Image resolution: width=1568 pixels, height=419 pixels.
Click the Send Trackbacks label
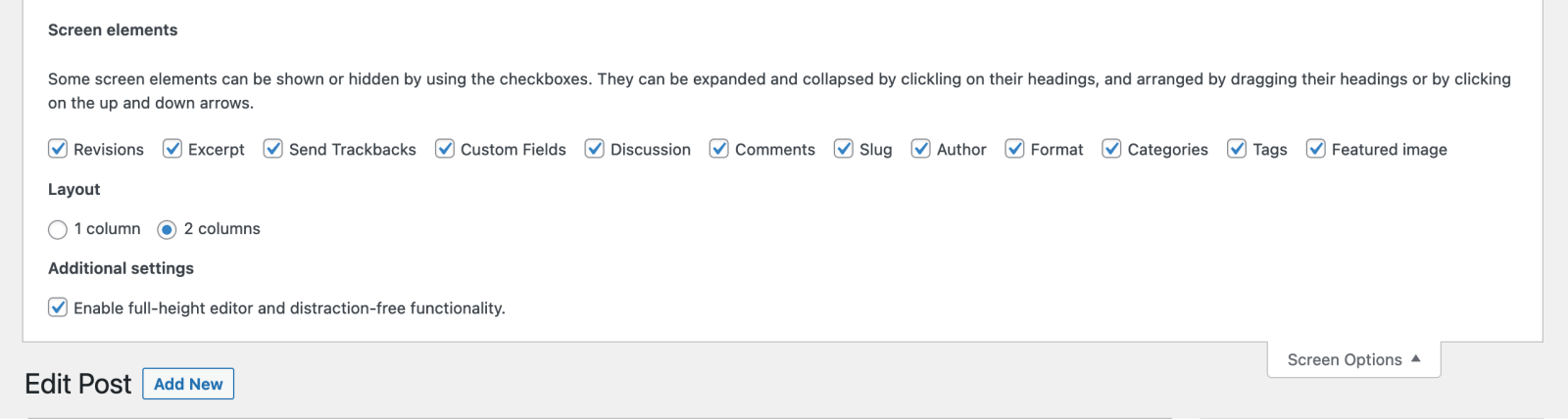point(353,150)
